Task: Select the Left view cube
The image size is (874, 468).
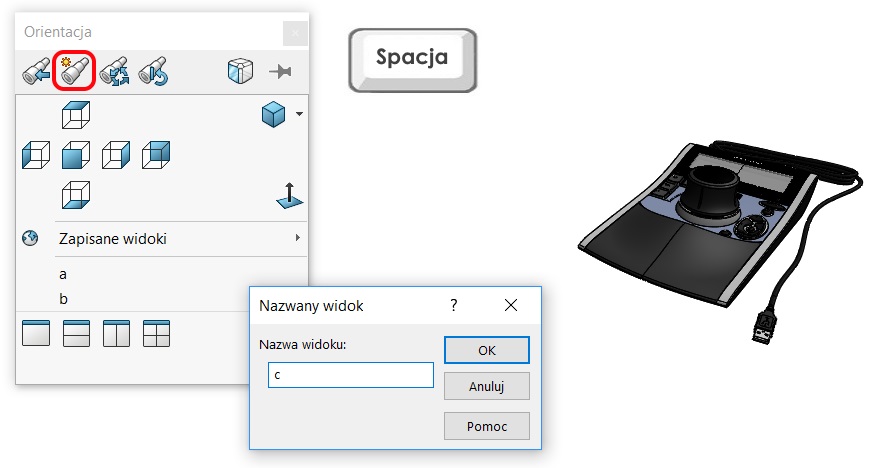Action: pos(36,154)
